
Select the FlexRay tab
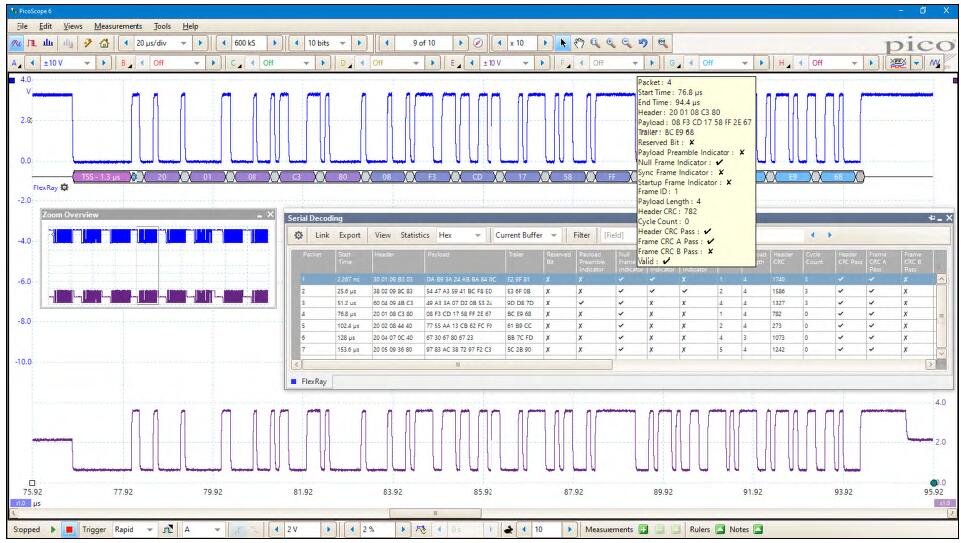click(315, 381)
